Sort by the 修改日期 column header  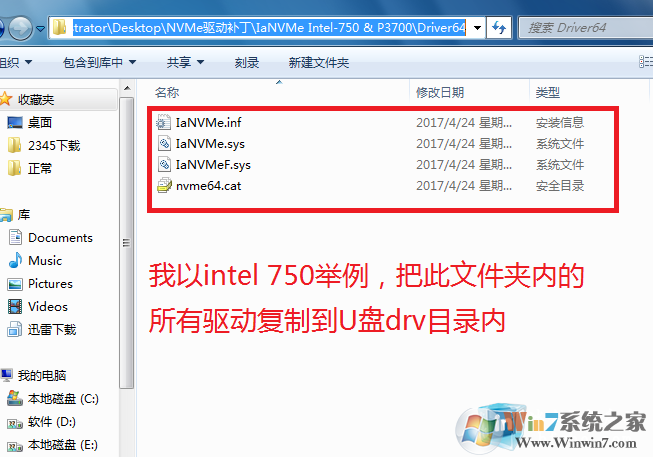click(440, 92)
